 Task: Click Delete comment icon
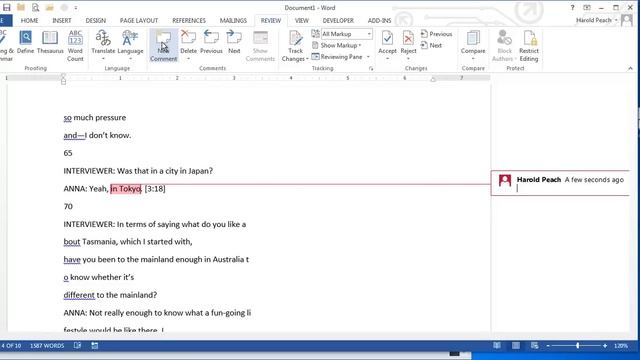(188, 38)
